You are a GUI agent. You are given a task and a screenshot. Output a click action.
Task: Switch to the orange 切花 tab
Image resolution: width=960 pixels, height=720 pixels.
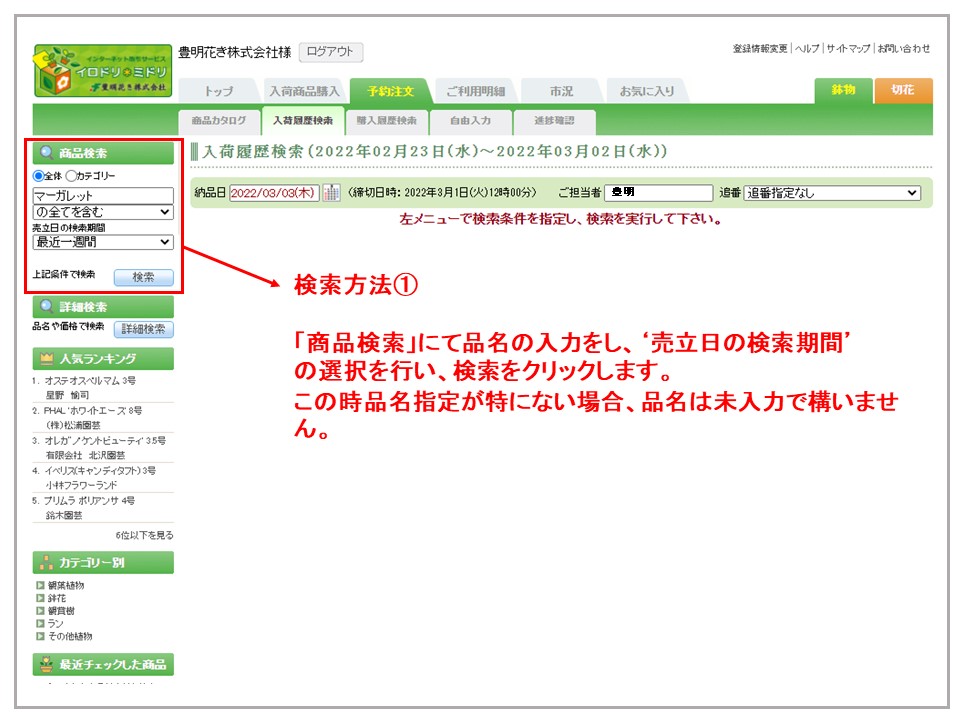(x=902, y=90)
